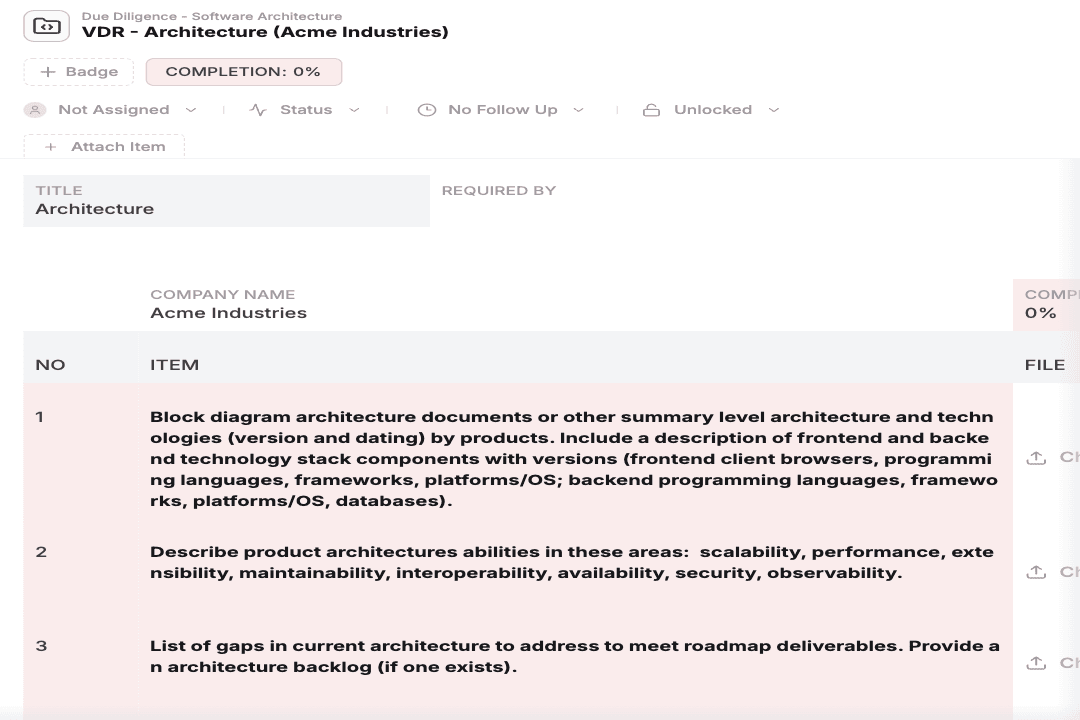Click the Not Assigned avatar icon
Viewport: 1080px width, 720px height.
34,110
